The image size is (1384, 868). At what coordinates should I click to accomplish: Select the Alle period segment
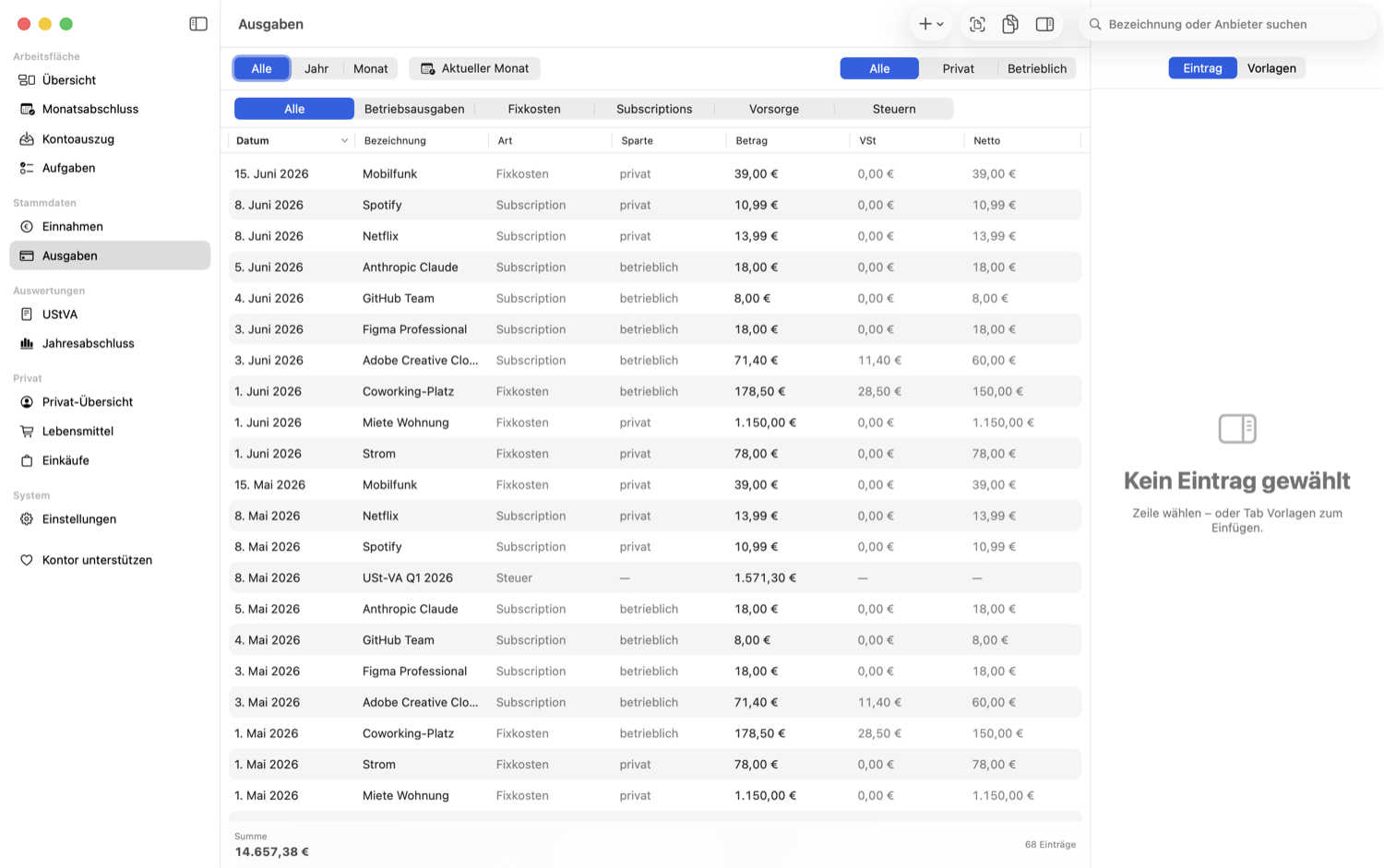tap(262, 68)
